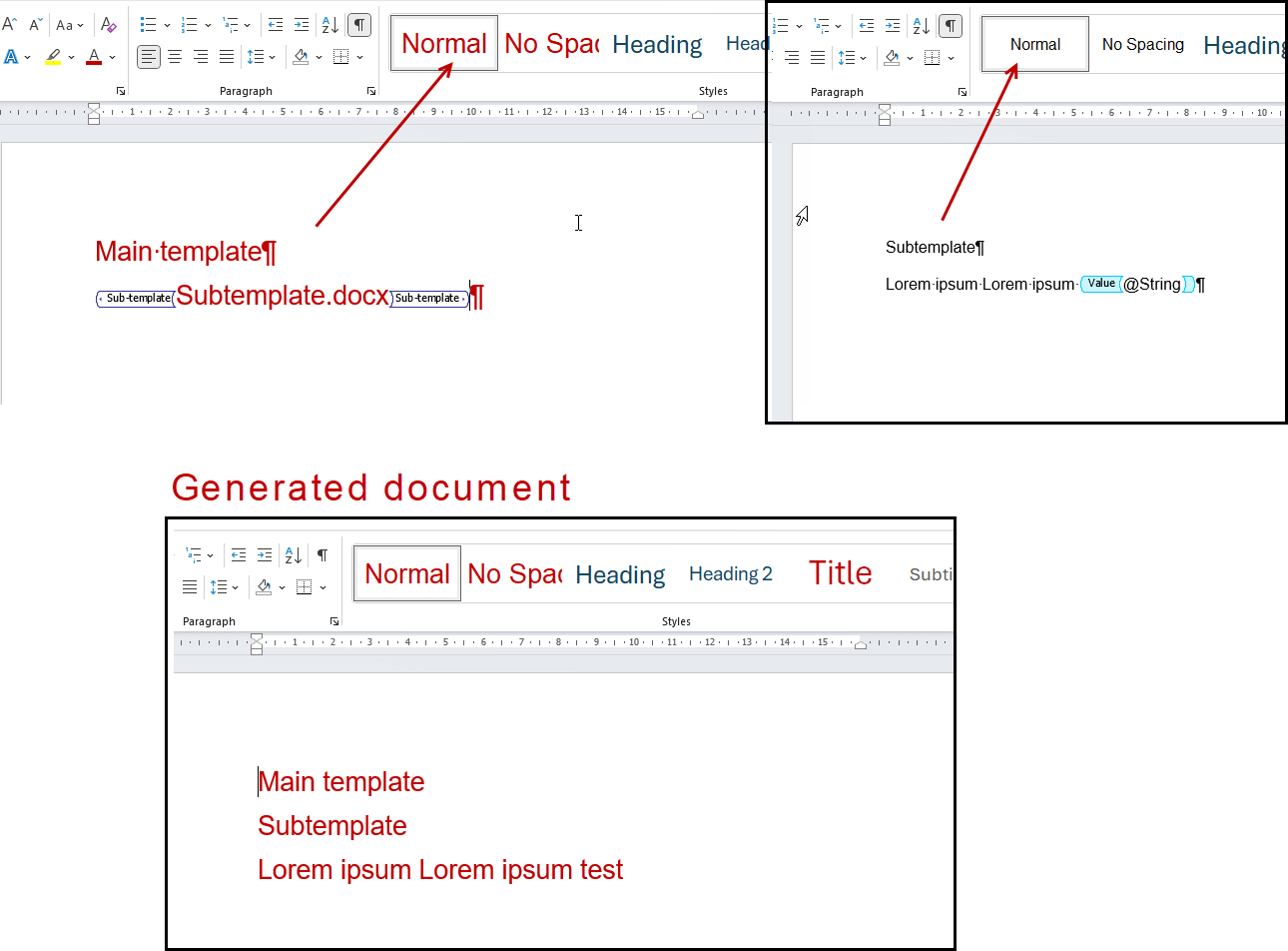Toggle Center alignment in main template window
This screenshot has height=951, width=1288.
[x=175, y=57]
